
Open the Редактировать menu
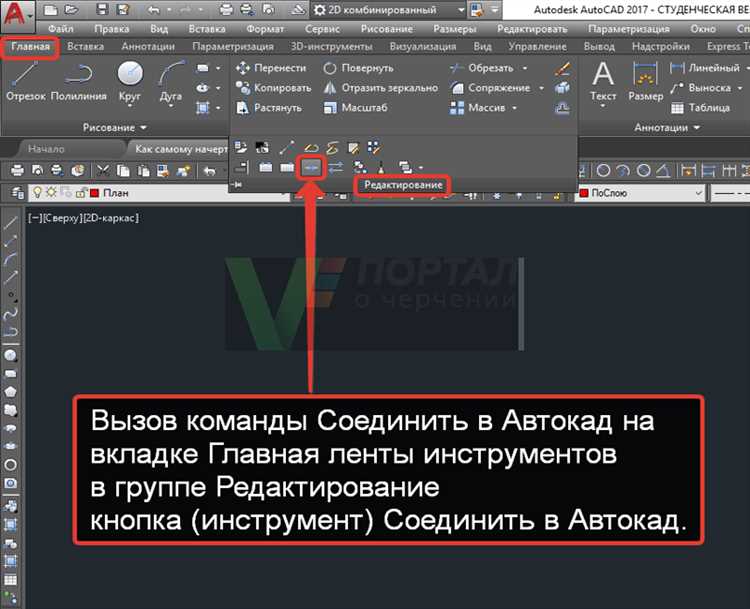tap(532, 29)
